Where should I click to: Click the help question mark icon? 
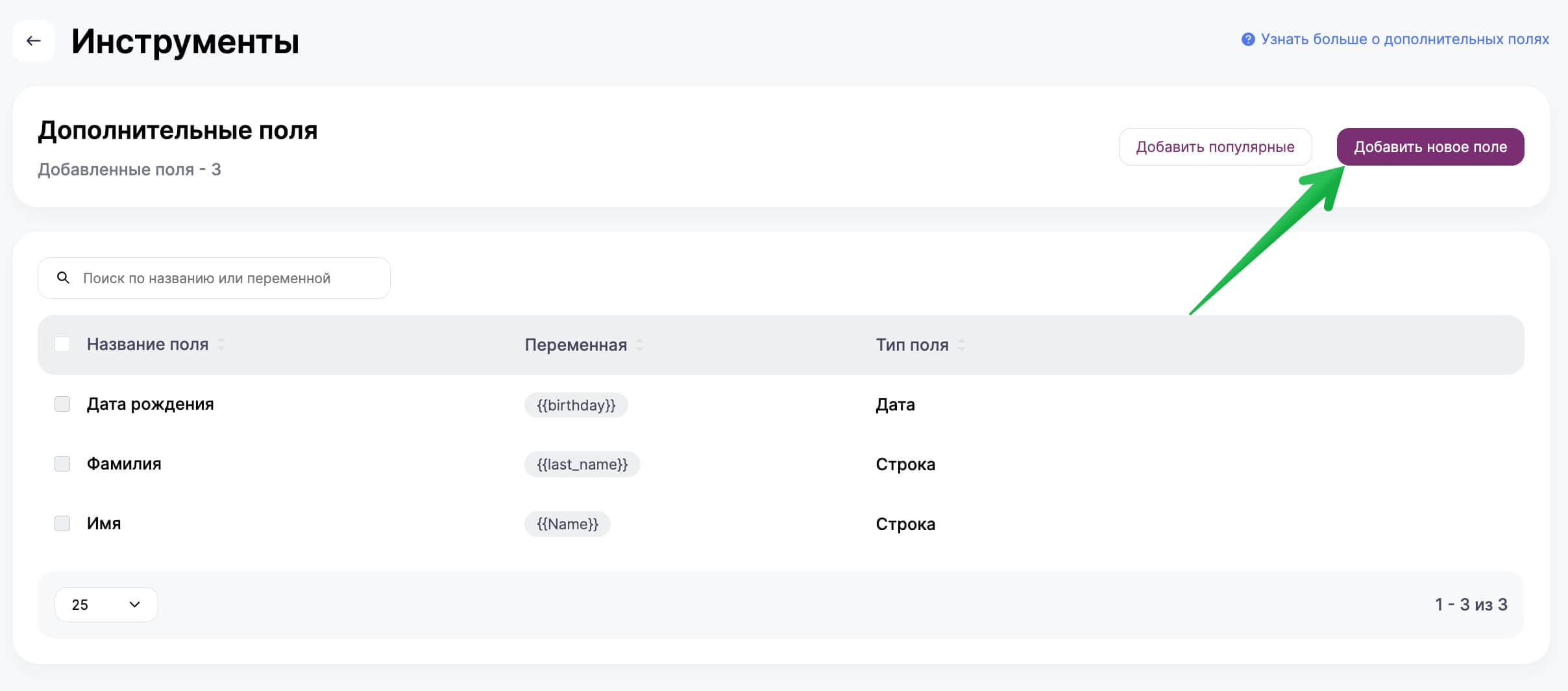pos(1247,40)
